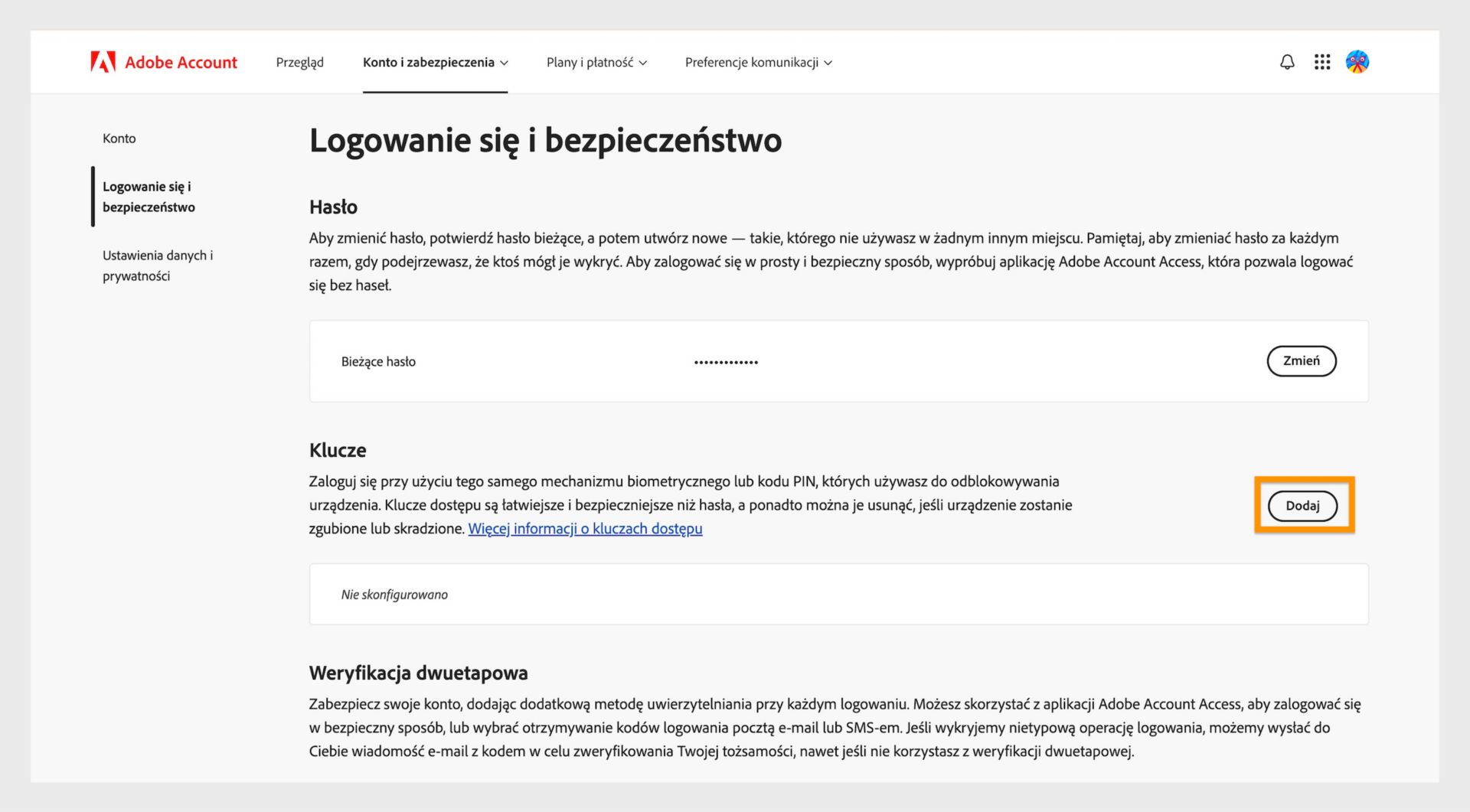Click the Weryfikacja dwuetapowa section heading
Viewport: 1470px width, 812px height.
[x=418, y=673]
